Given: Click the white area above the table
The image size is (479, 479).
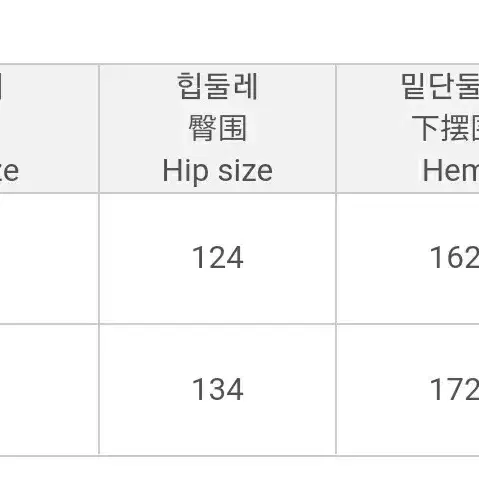Looking at the screenshot, I should pyautogui.click(x=239, y=31).
